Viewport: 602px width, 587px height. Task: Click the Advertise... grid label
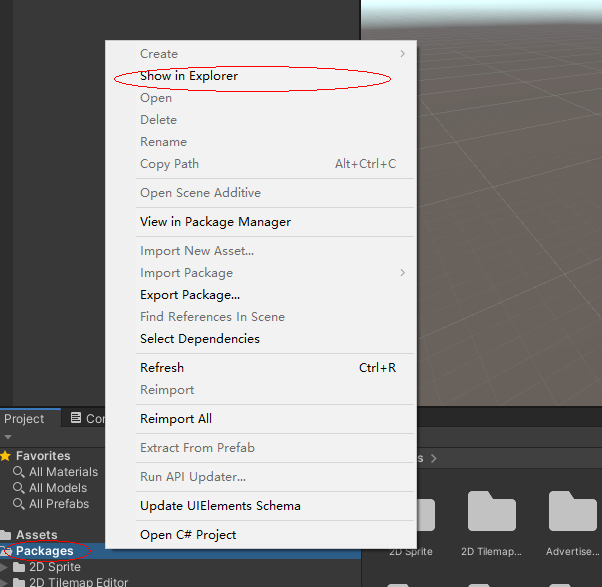(x=572, y=552)
